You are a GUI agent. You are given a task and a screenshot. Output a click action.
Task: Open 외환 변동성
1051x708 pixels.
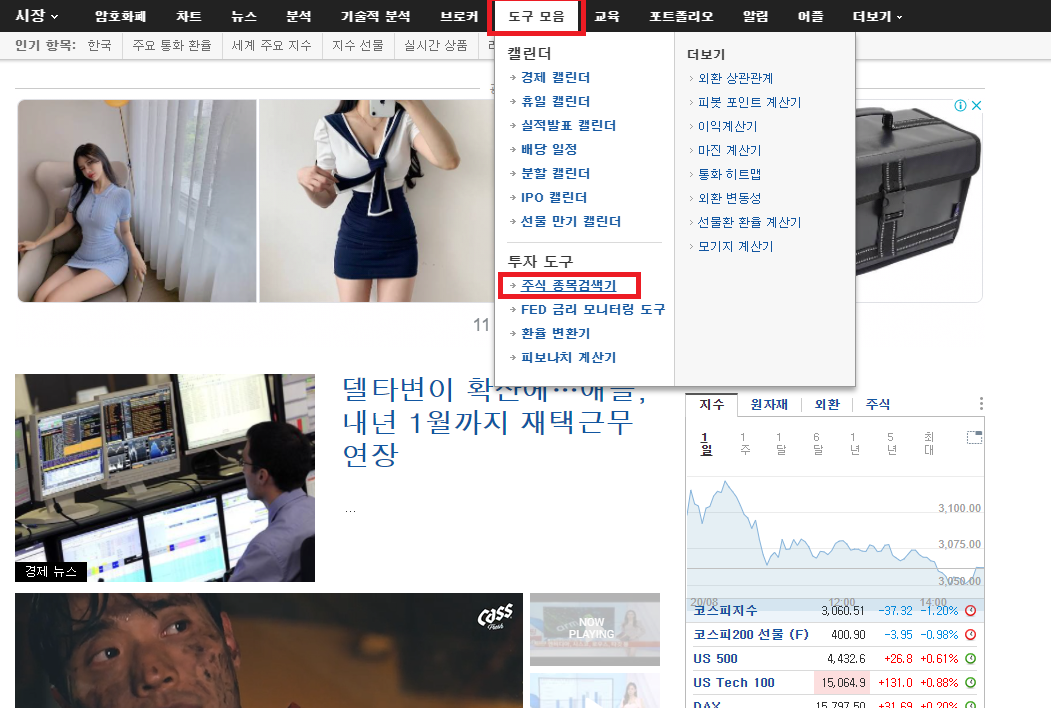point(729,198)
